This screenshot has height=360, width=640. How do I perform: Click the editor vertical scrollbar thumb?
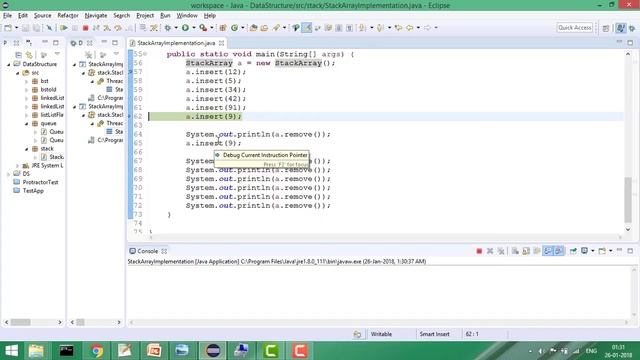tap(628, 200)
